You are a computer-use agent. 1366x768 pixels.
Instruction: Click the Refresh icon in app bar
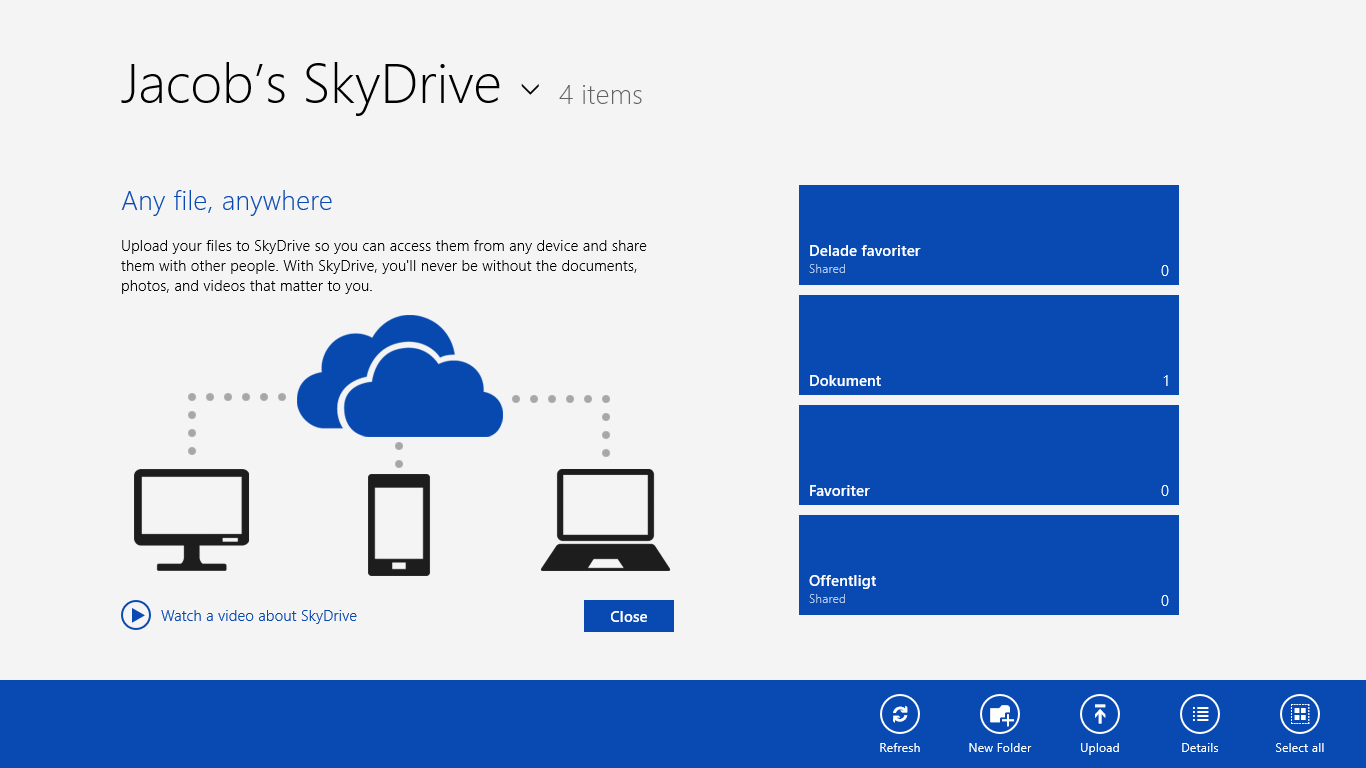point(899,714)
